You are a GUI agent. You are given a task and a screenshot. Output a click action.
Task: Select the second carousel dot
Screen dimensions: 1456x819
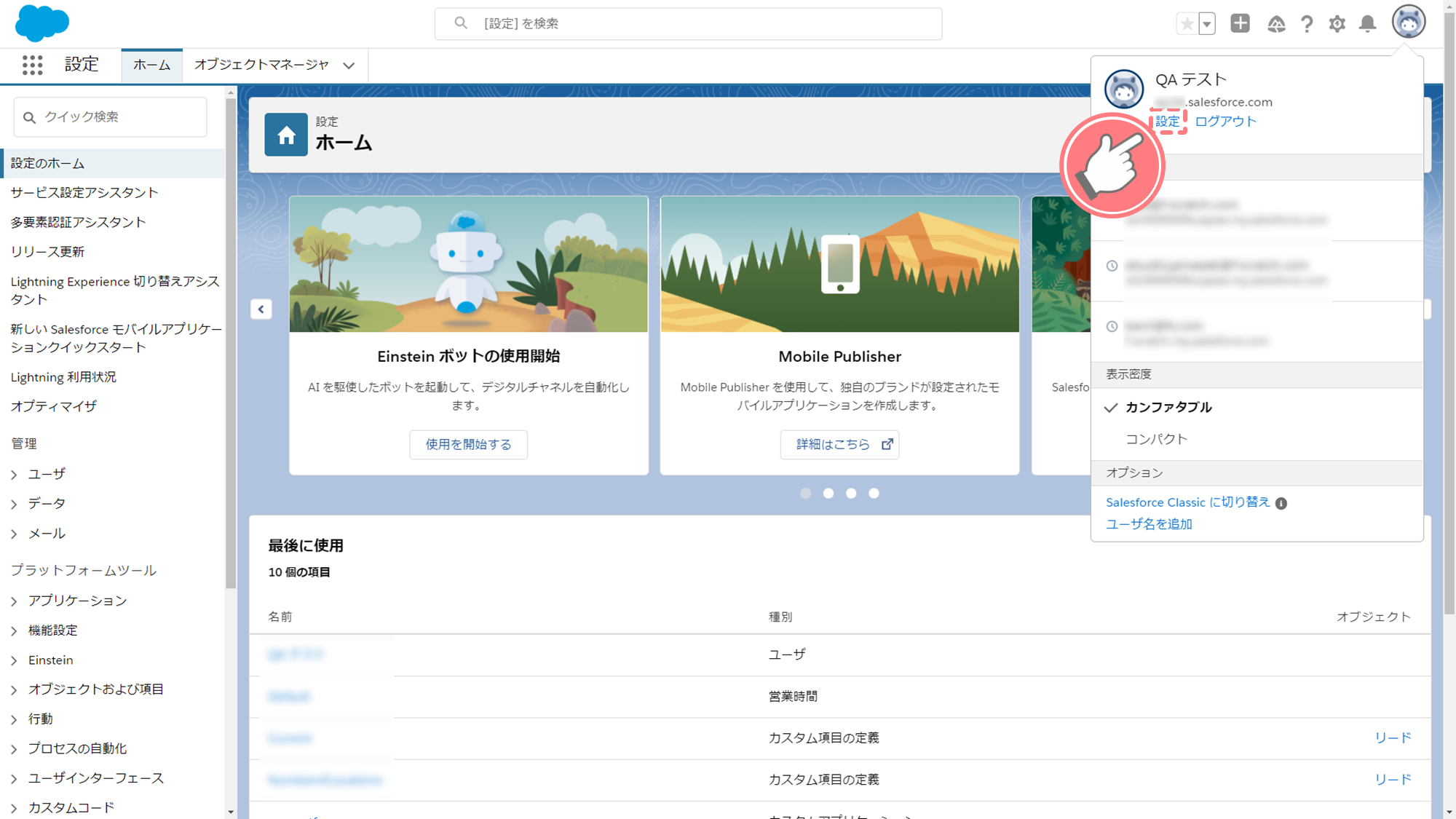828,494
